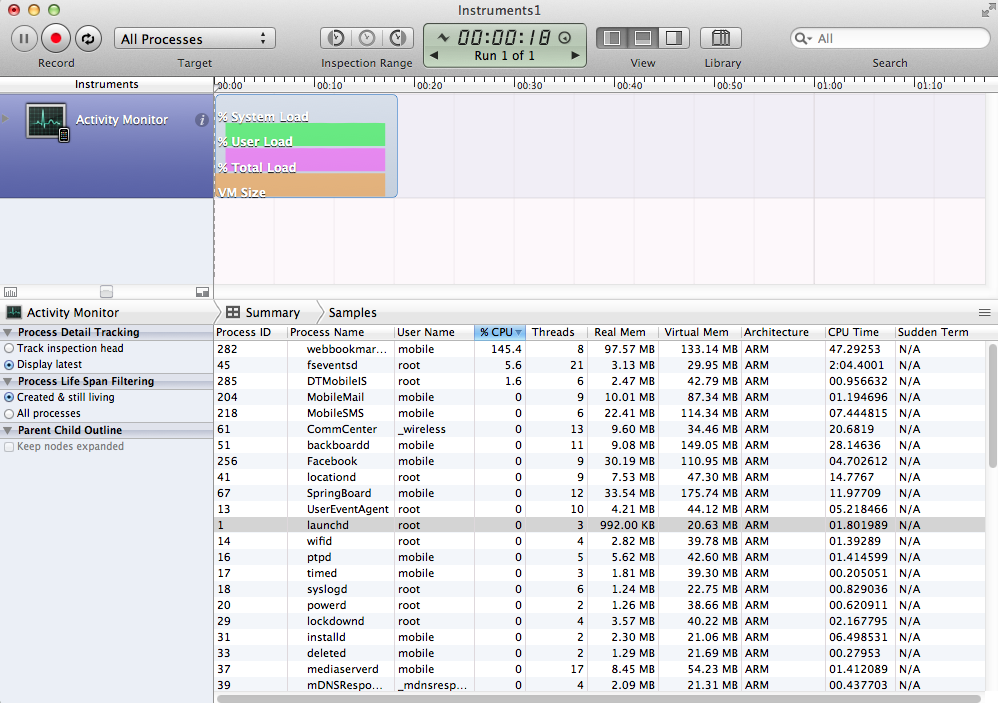
Task: Click the bottom-right panel toggle icon under instruments
Action: coord(202,292)
